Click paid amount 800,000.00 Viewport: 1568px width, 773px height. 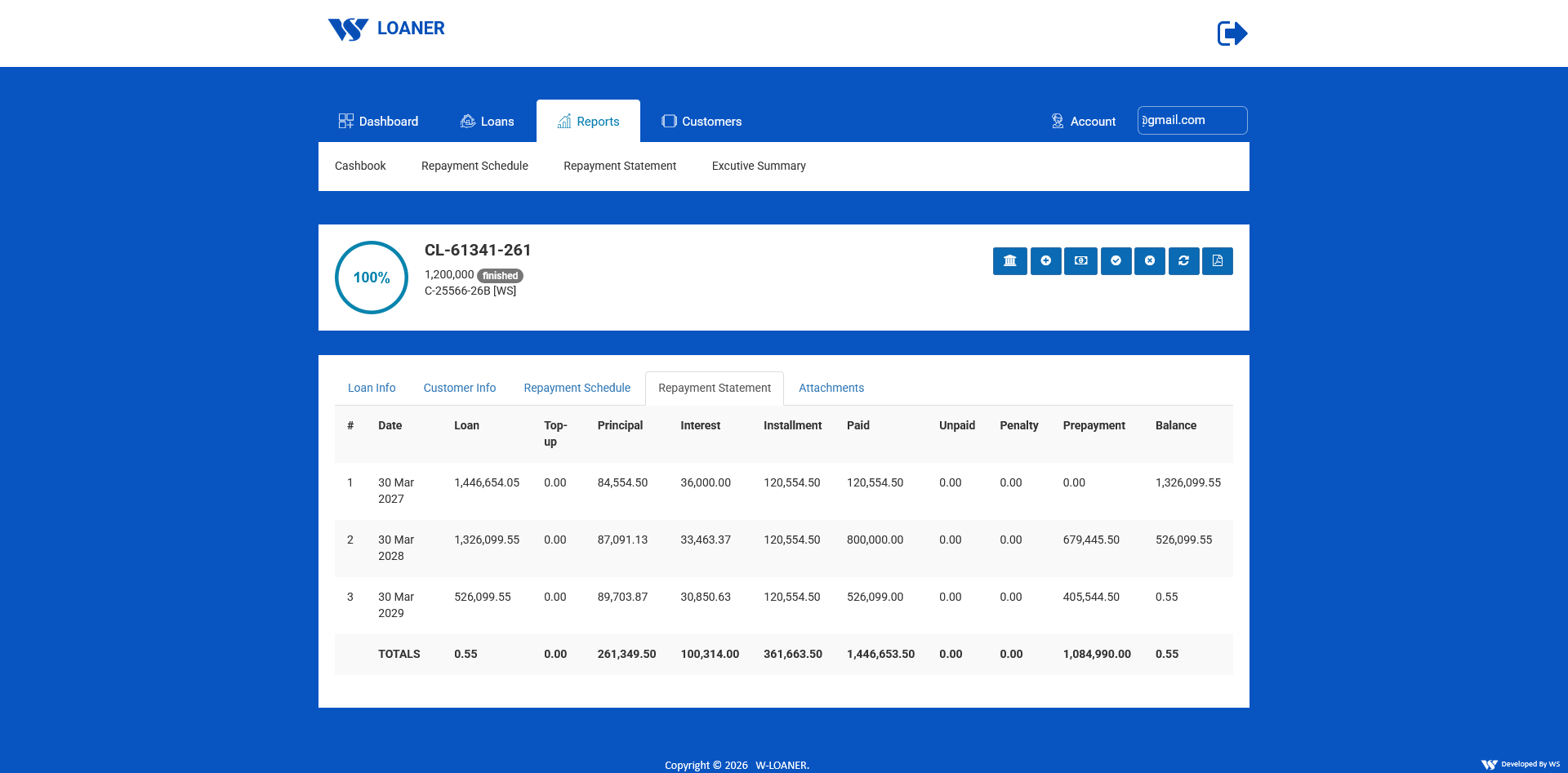pos(875,540)
